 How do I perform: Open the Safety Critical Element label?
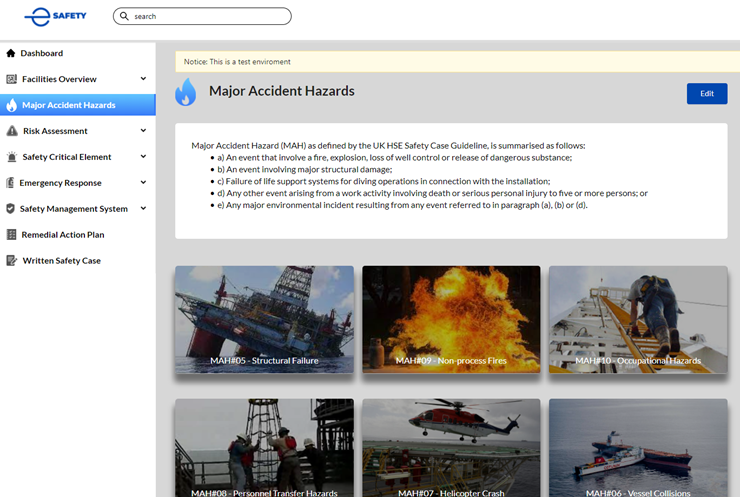[67, 157]
